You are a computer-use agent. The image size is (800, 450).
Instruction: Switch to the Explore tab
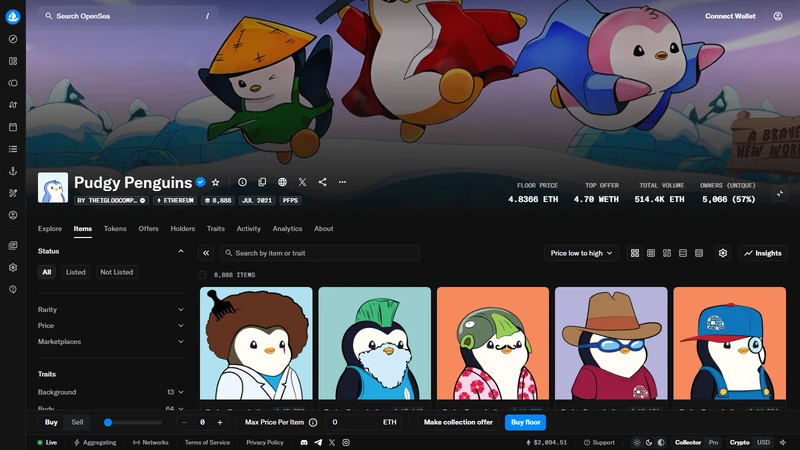pyautogui.click(x=49, y=229)
